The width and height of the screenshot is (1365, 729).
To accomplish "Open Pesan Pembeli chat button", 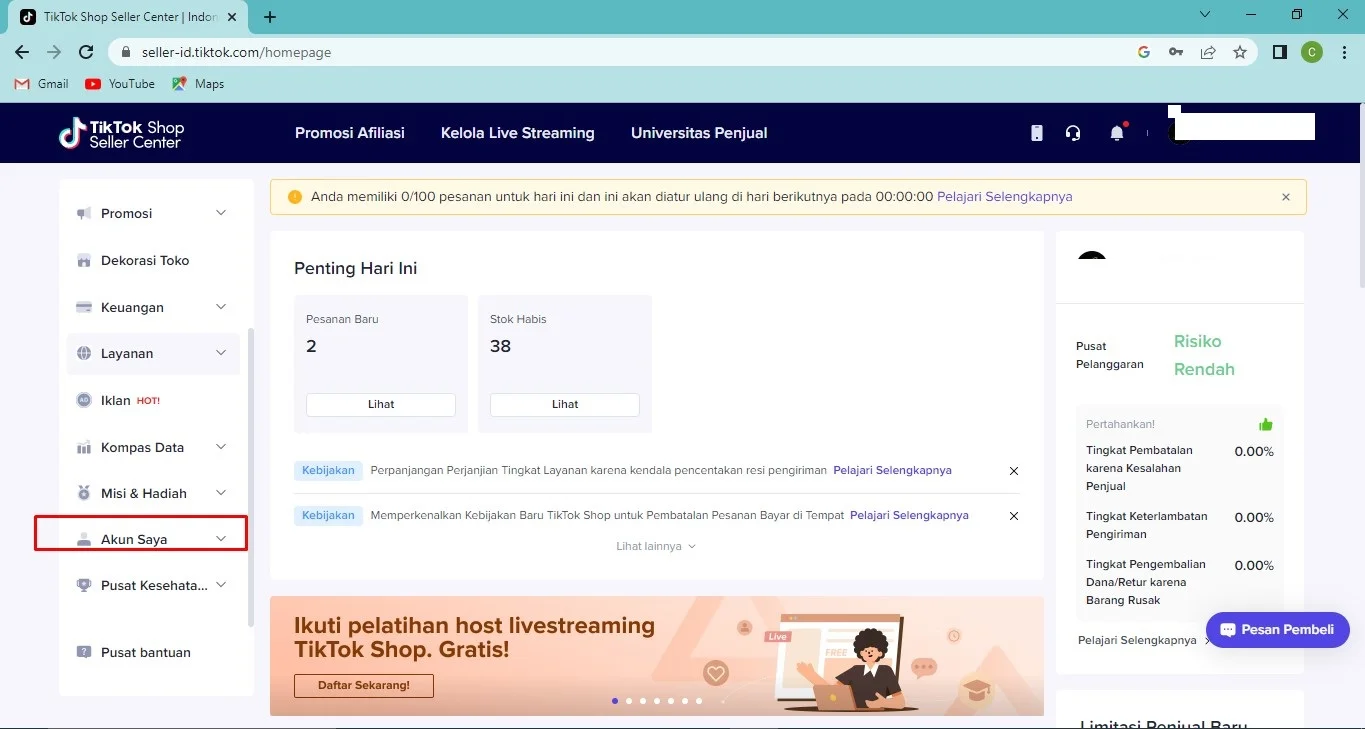I will coord(1278,630).
